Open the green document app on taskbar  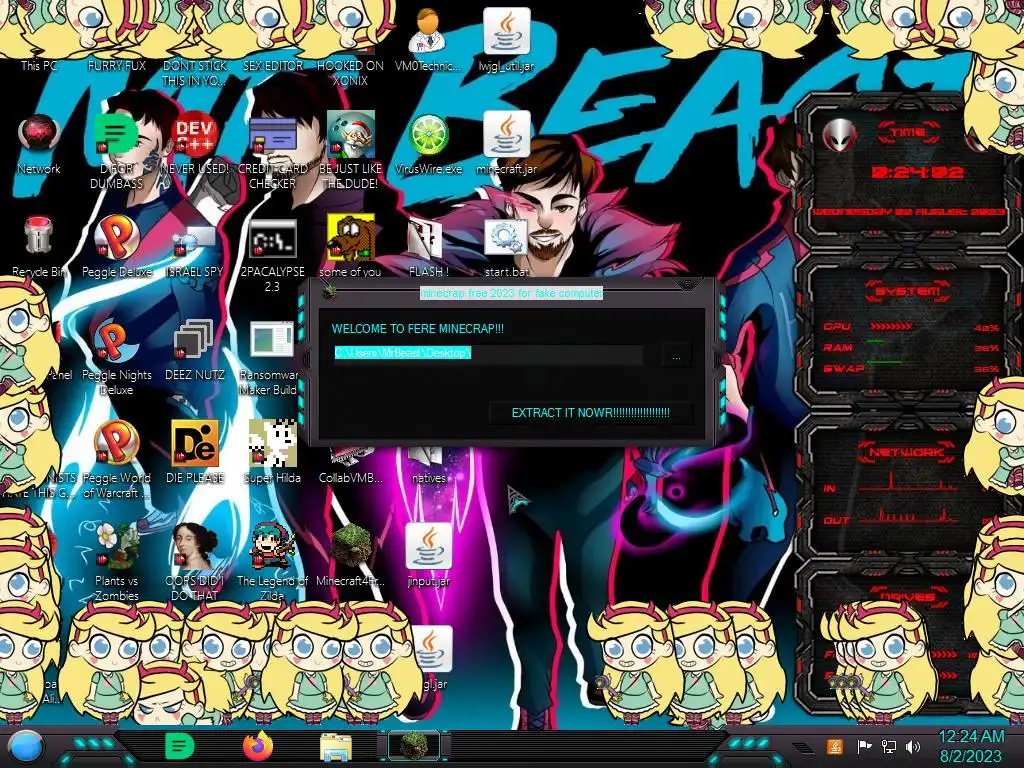(x=179, y=746)
